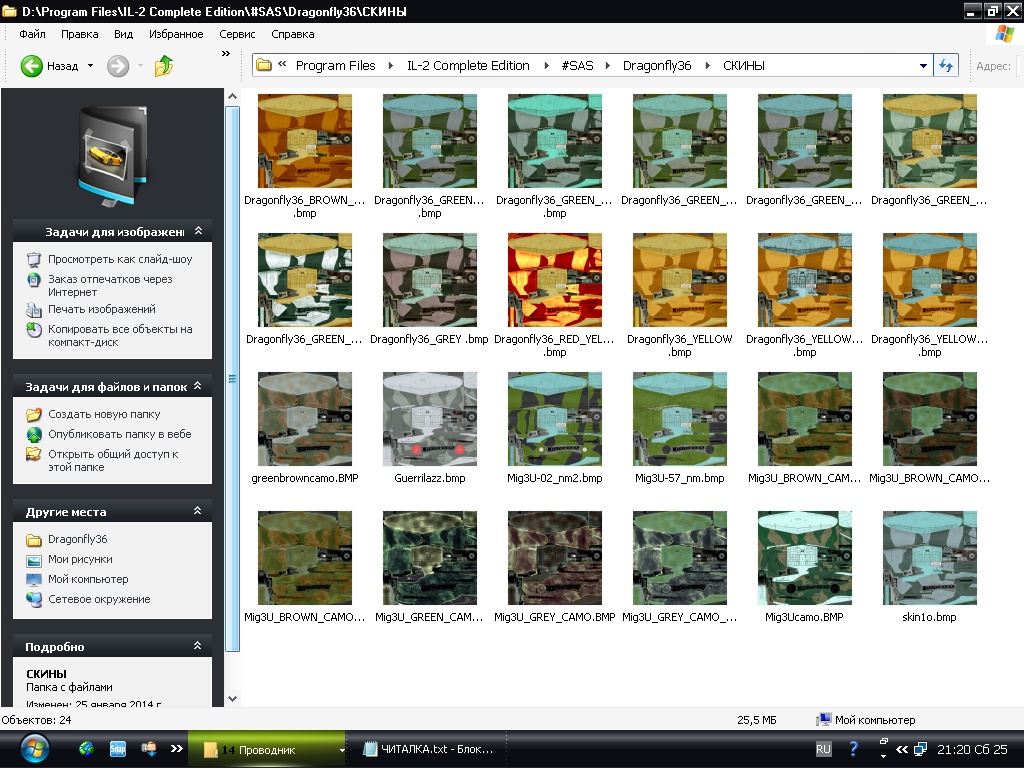Select the greenbrowncamo.BMP thumbnail

[x=305, y=419]
